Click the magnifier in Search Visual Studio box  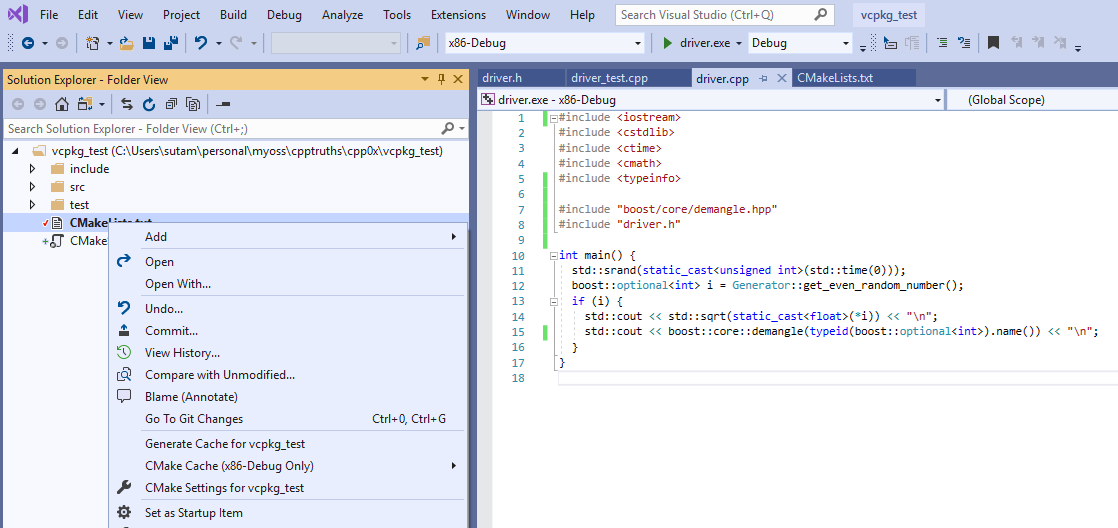(821, 14)
